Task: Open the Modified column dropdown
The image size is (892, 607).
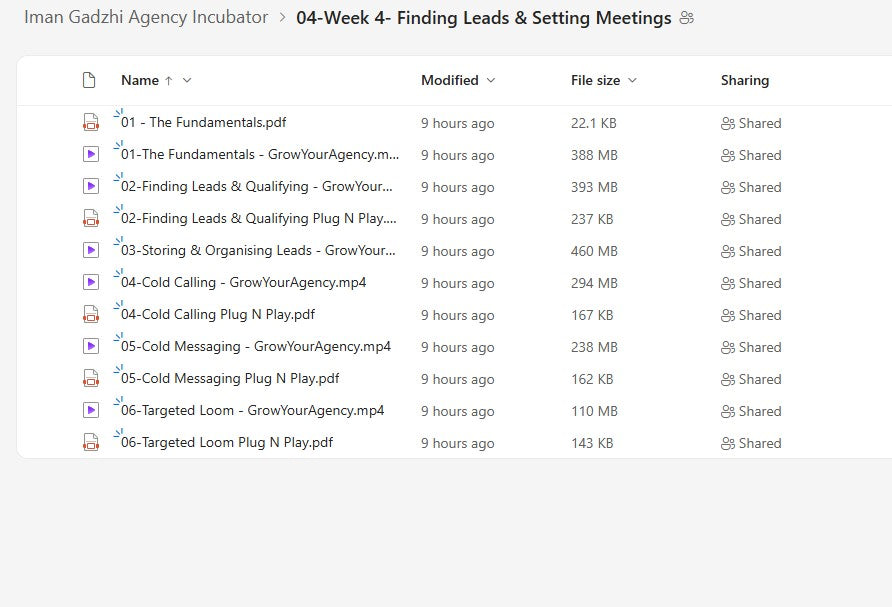Action: coord(490,80)
